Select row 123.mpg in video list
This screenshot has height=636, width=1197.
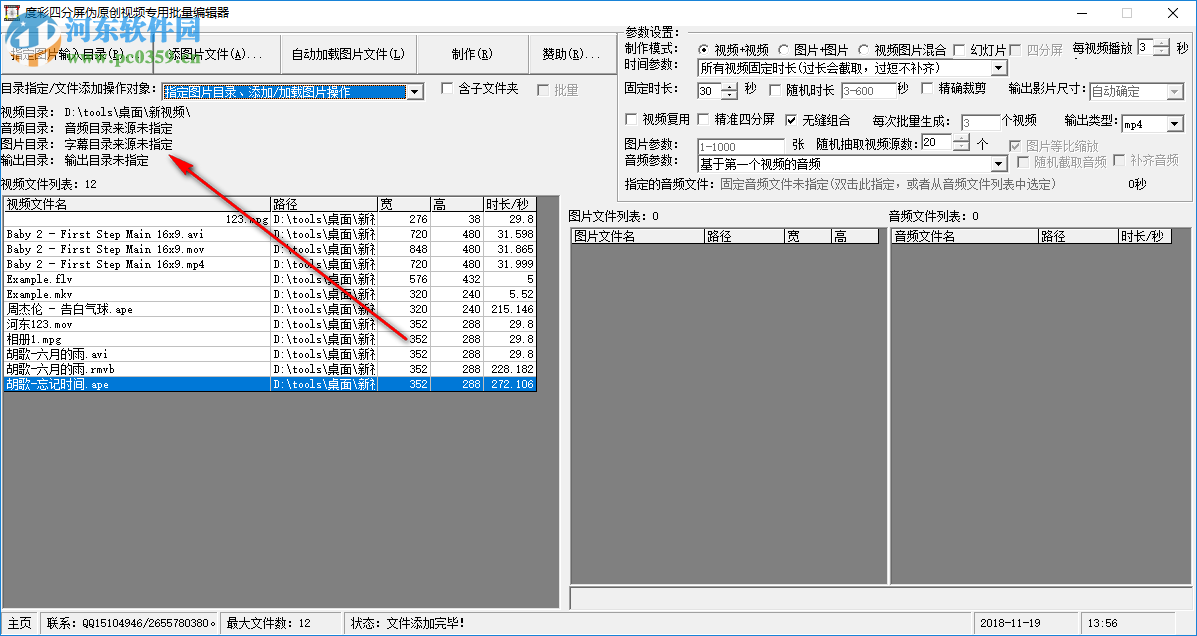pyautogui.click(x=270, y=219)
